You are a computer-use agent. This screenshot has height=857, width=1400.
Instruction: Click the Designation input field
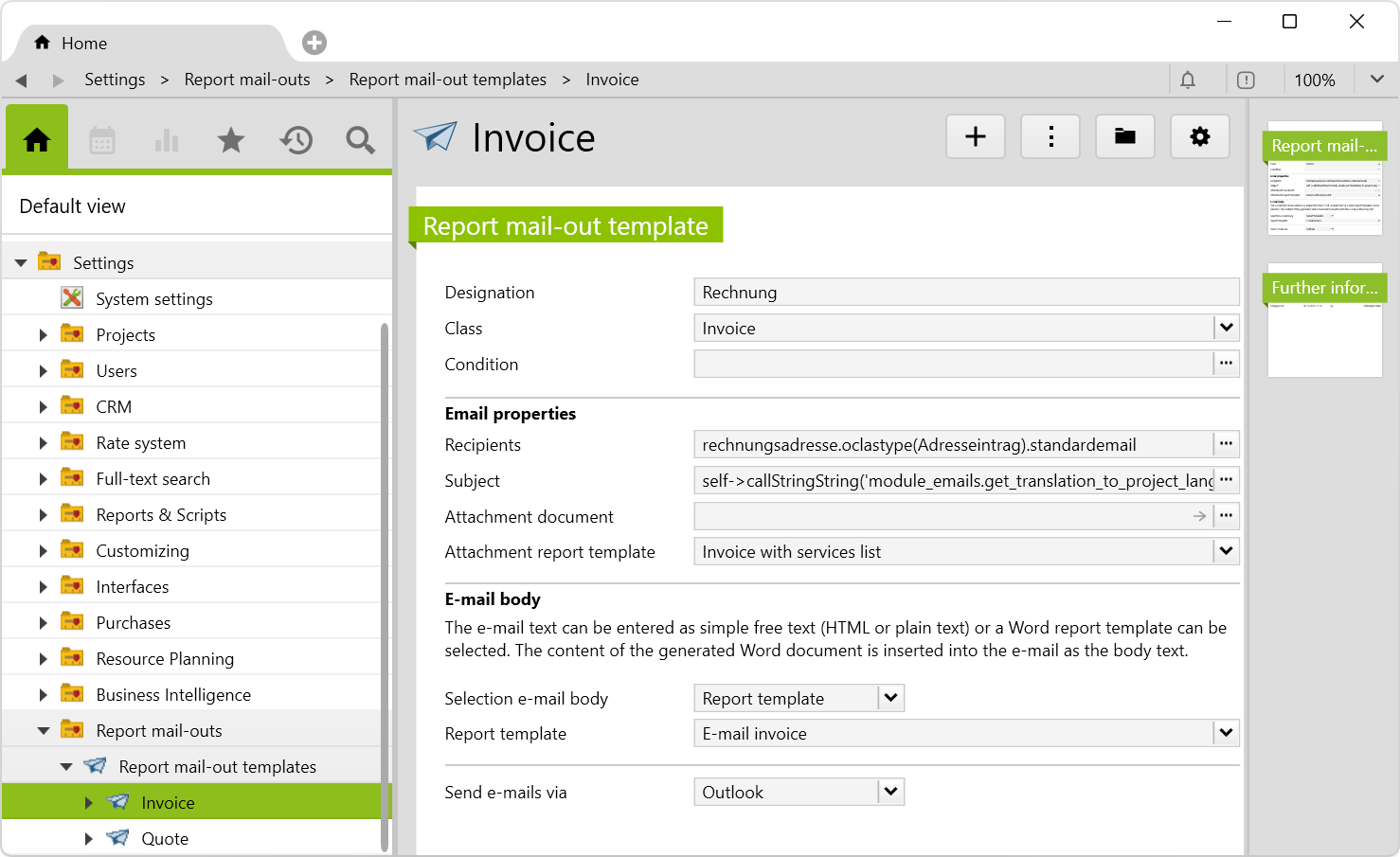tap(965, 293)
